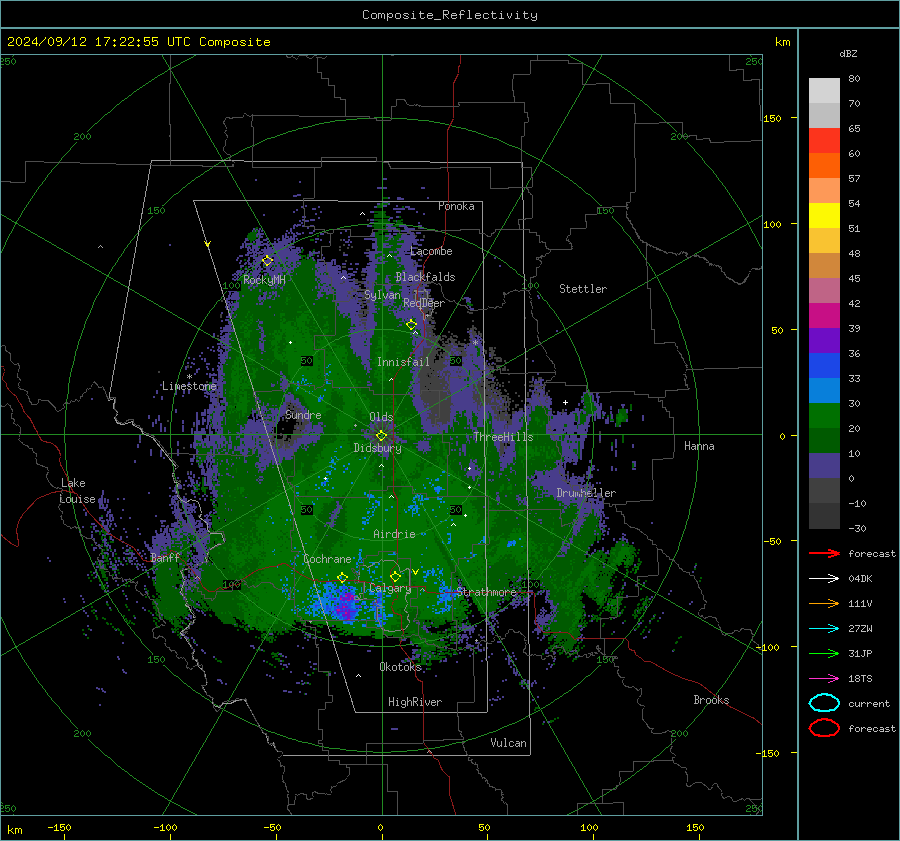900x841 pixels.
Task: Click the Okotoks town label
Action: pyautogui.click(x=400, y=667)
